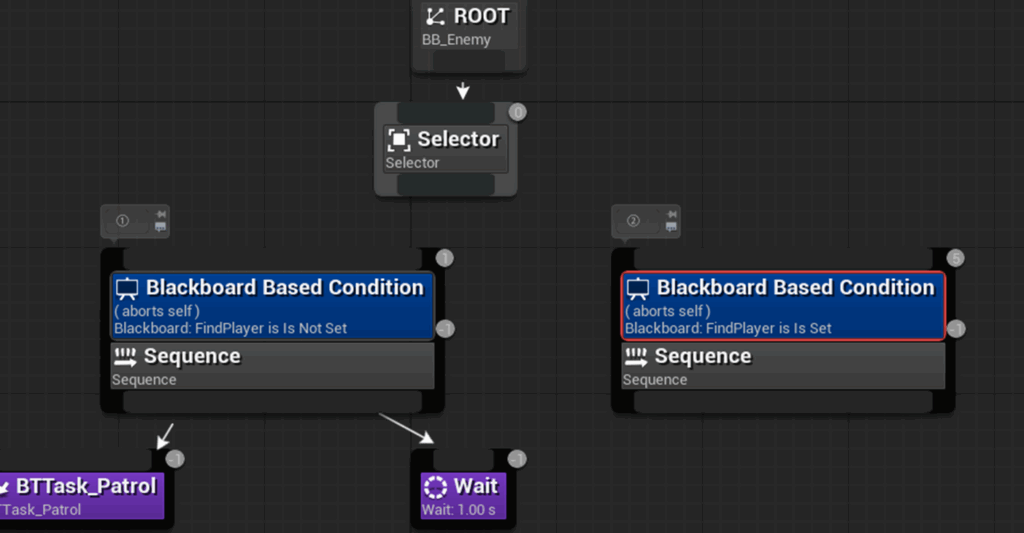Toggle the pin on comment bubble 1

tap(160, 215)
